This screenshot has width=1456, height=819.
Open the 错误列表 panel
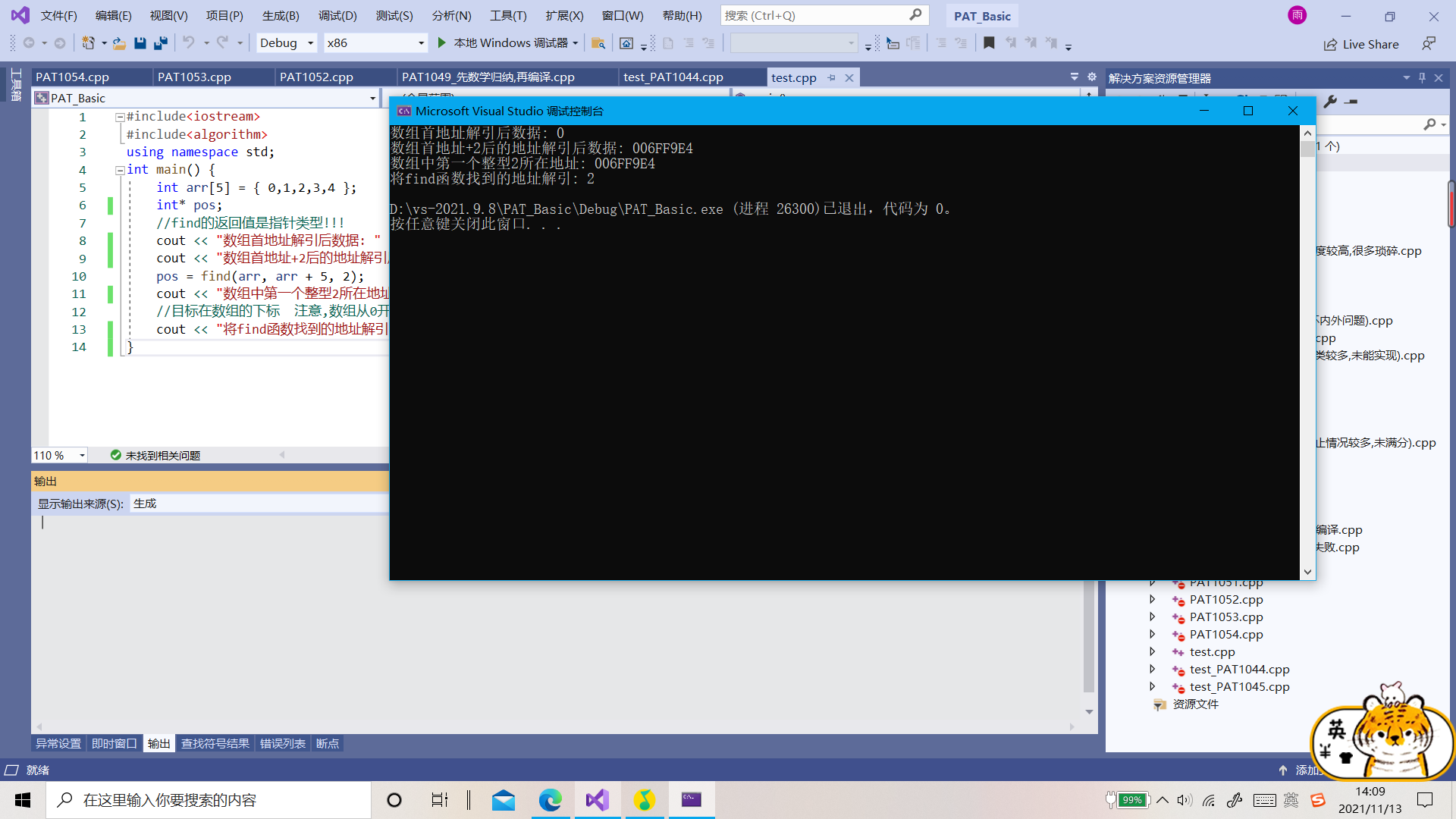(282, 743)
